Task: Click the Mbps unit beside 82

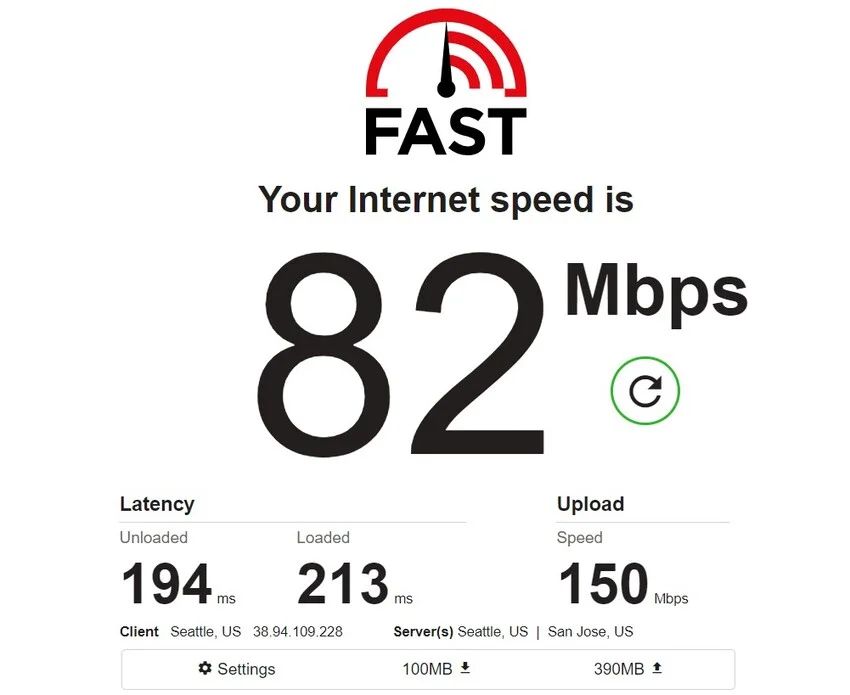Action: click(656, 295)
